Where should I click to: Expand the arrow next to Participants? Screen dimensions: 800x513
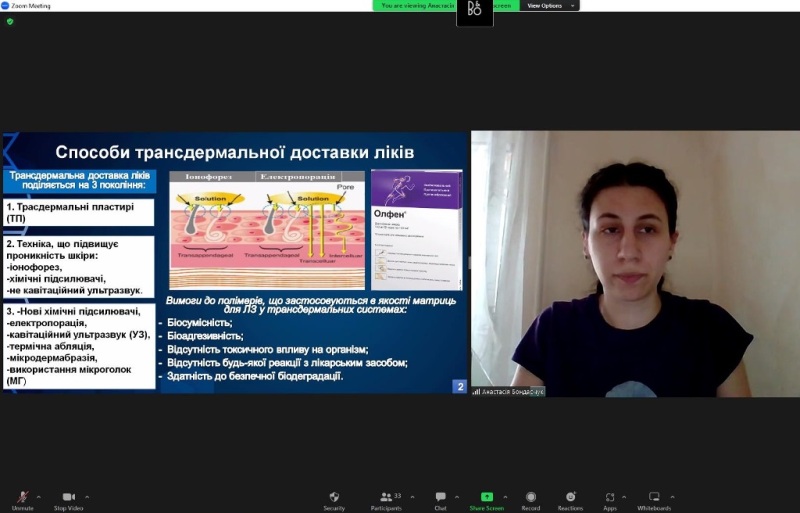tap(412, 497)
